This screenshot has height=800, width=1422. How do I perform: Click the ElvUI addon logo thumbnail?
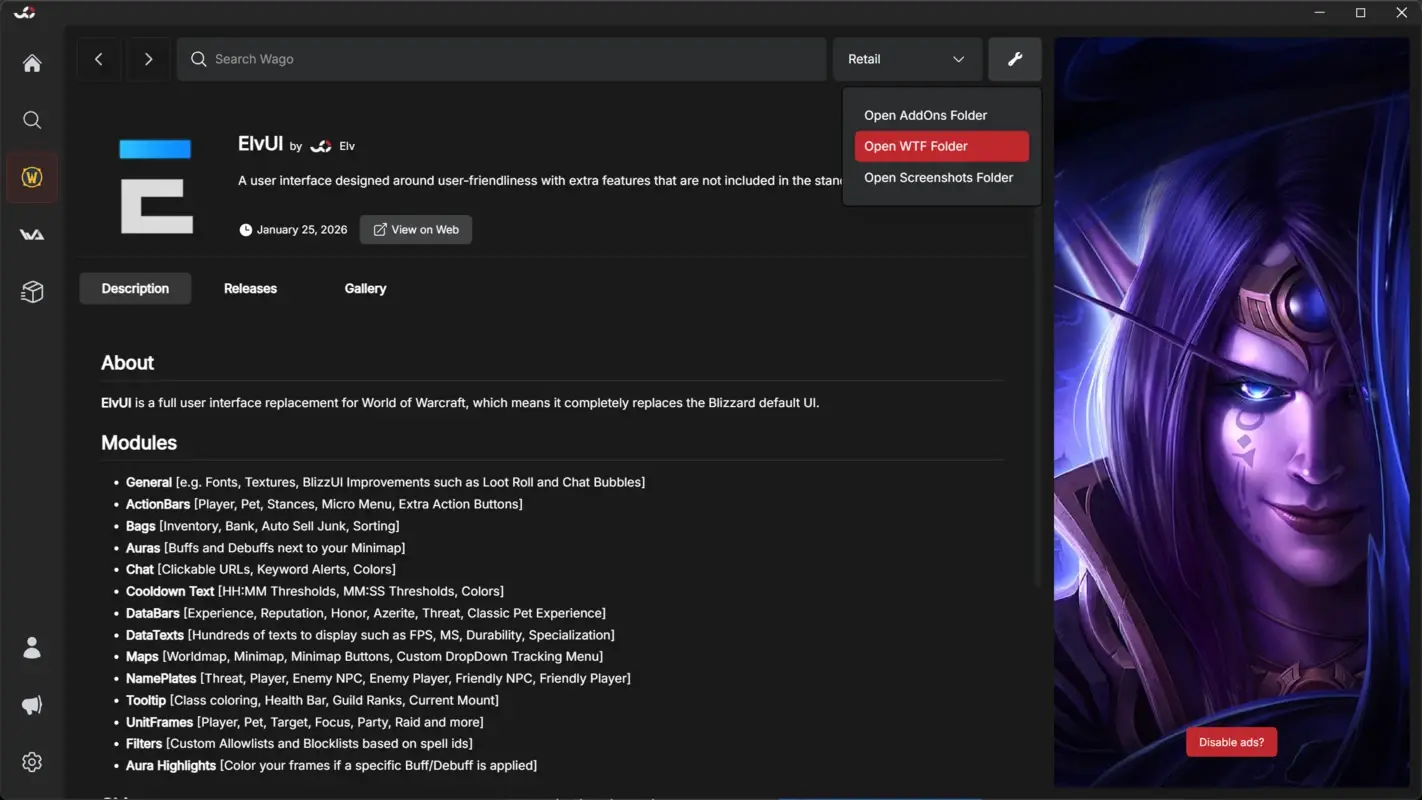click(156, 186)
